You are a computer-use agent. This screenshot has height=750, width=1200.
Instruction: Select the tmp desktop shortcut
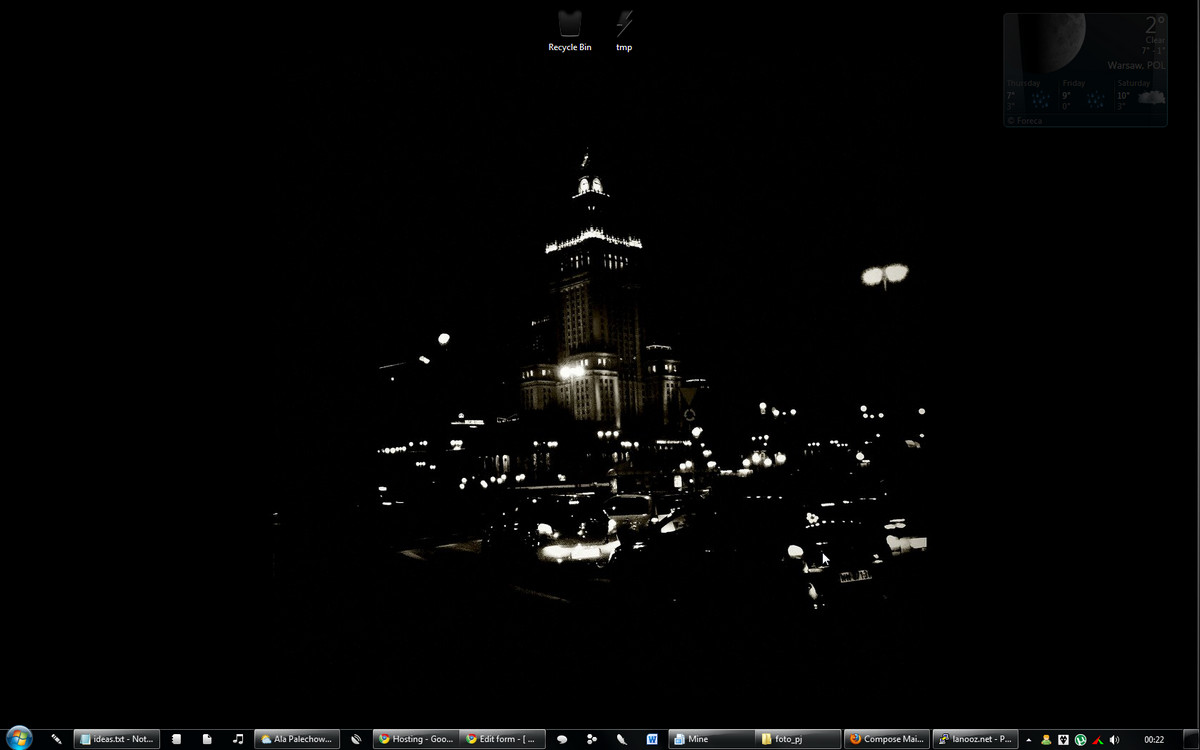click(x=624, y=30)
